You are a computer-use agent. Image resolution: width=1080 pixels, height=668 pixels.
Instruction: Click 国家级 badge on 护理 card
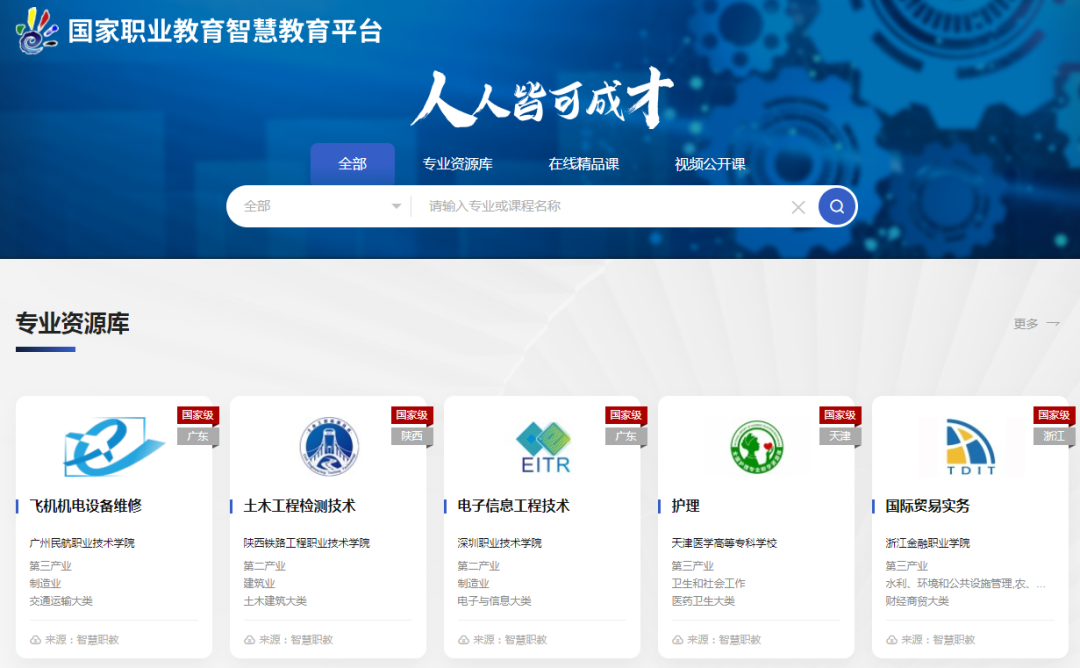pos(840,415)
